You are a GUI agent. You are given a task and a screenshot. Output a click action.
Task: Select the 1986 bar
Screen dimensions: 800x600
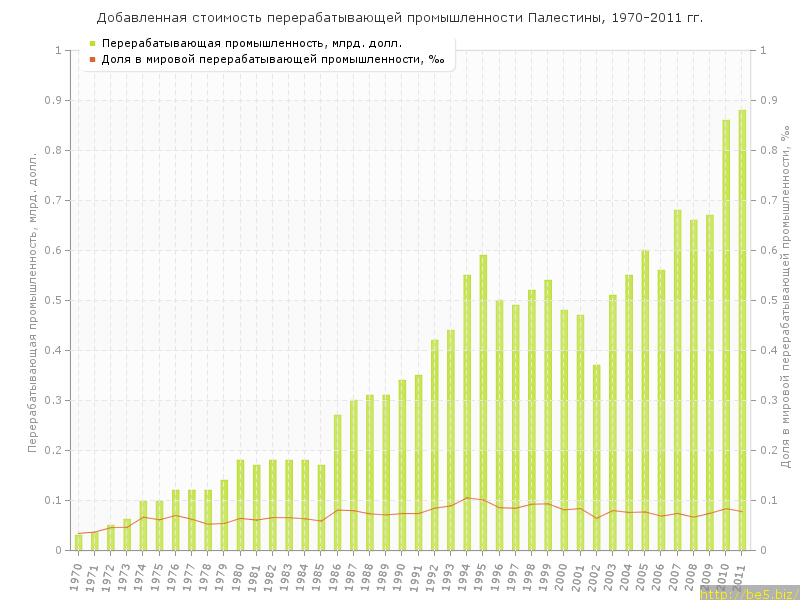337,482
